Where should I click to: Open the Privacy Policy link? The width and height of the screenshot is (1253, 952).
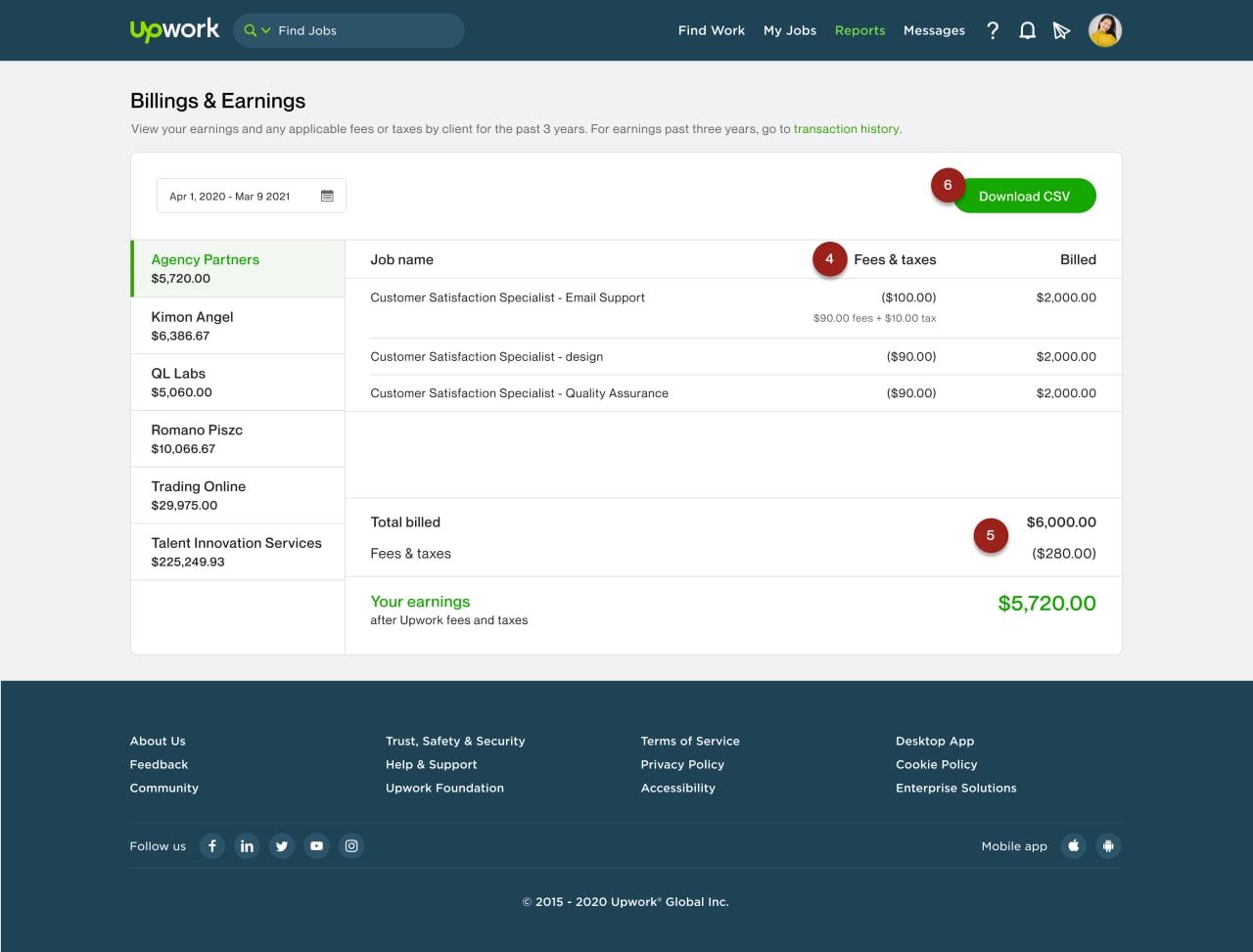coord(682,765)
